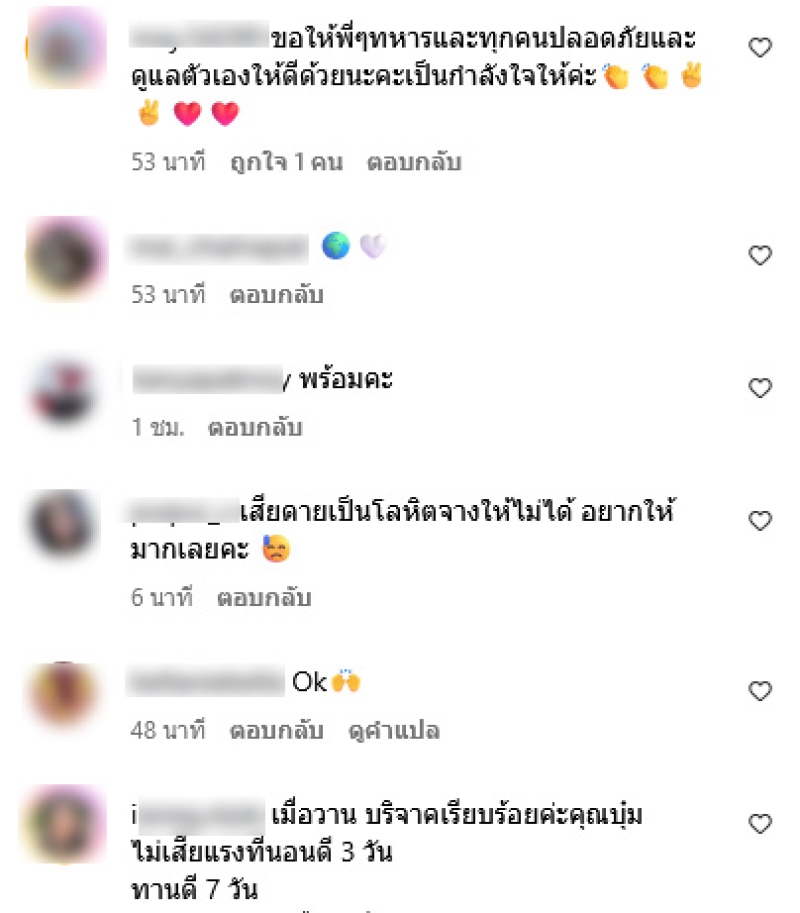800x913 pixels.
Task: Reply to the first comment posted 53 นาที ago
Action: pyautogui.click(x=414, y=162)
